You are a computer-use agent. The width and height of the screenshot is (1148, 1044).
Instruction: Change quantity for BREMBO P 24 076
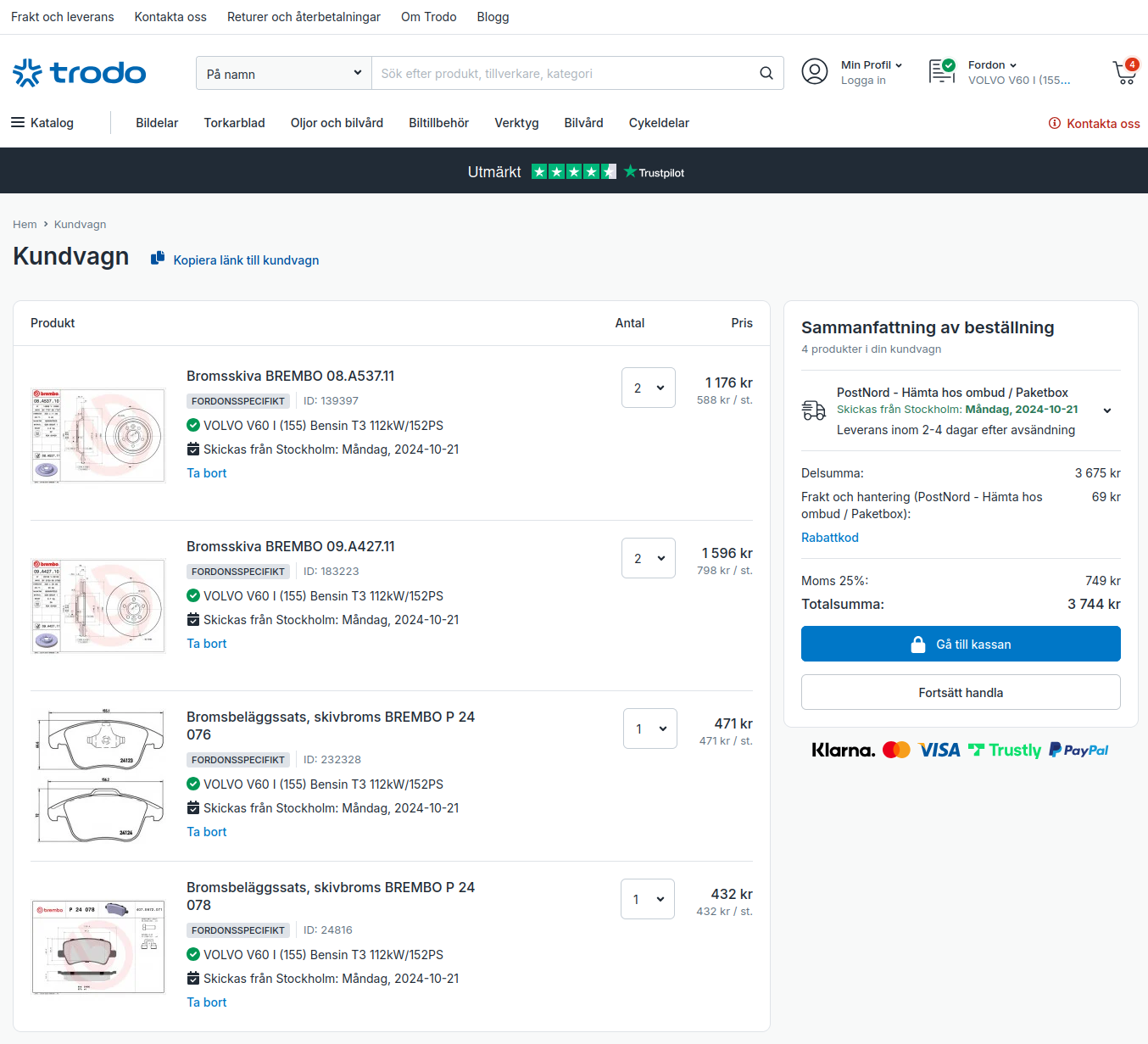click(650, 729)
